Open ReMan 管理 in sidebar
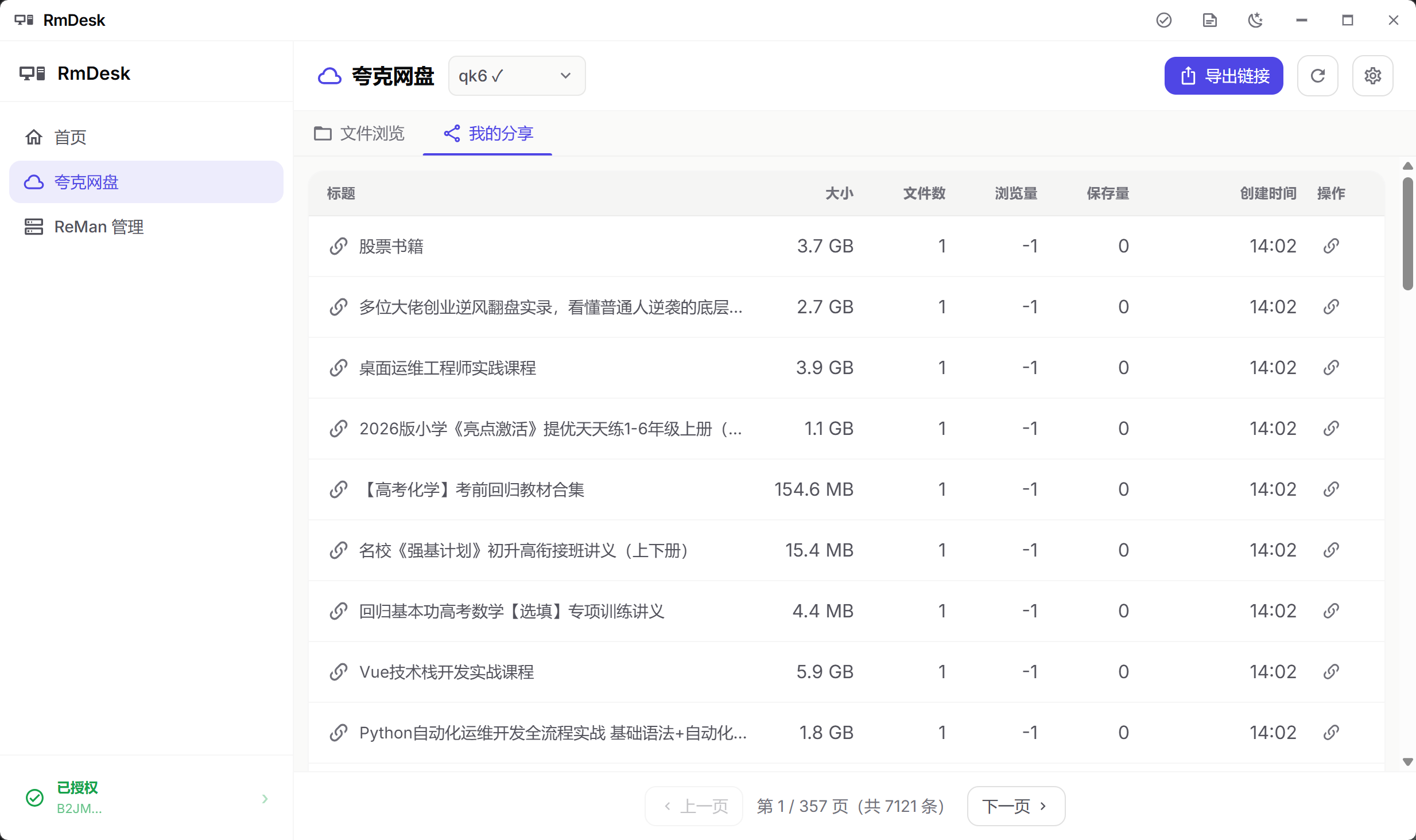Screen dimensions: 1416x840 pyautogui.click(x=146, y=227)
